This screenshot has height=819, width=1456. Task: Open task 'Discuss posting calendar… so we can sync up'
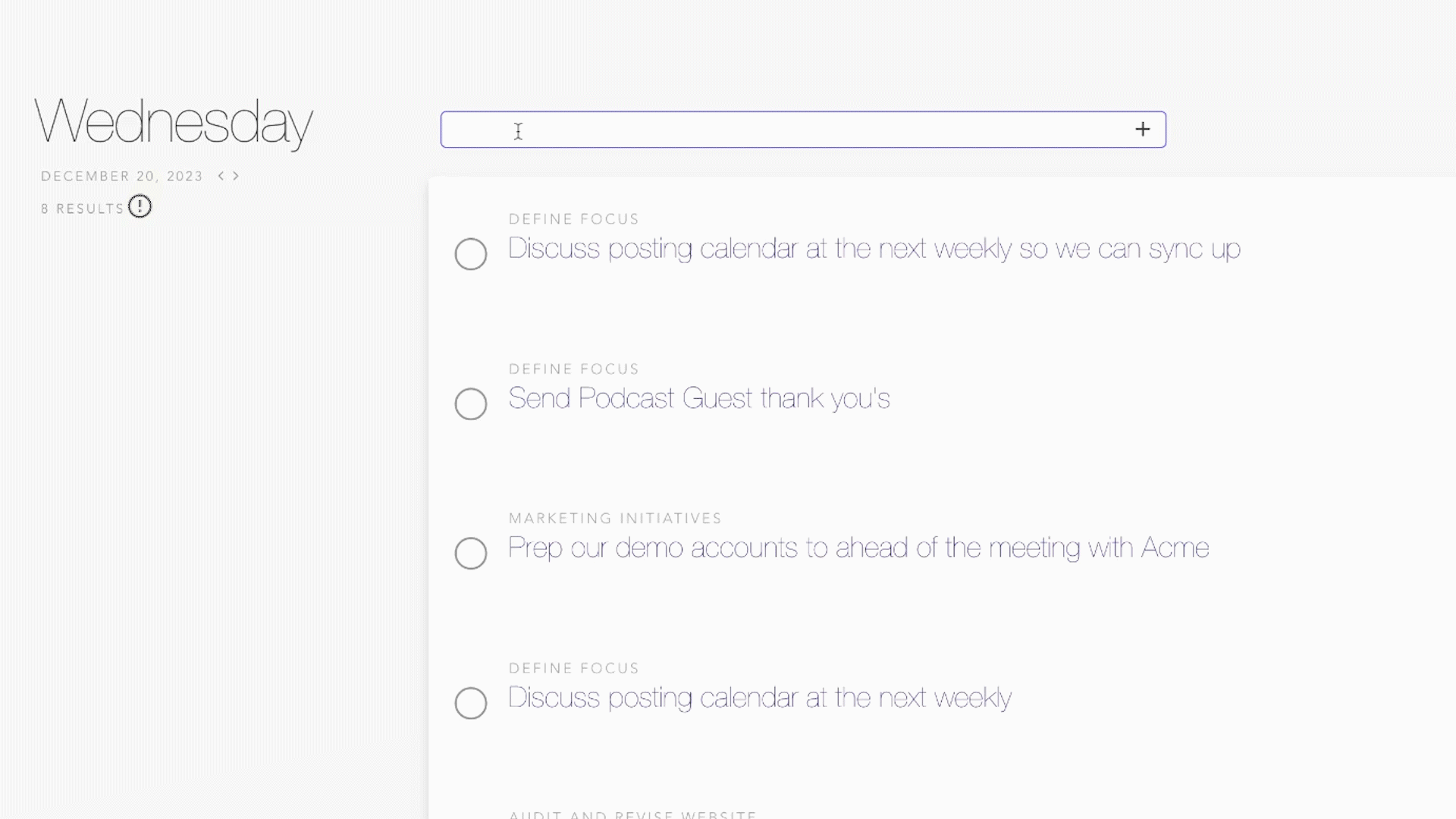click(x=874, y=249)
